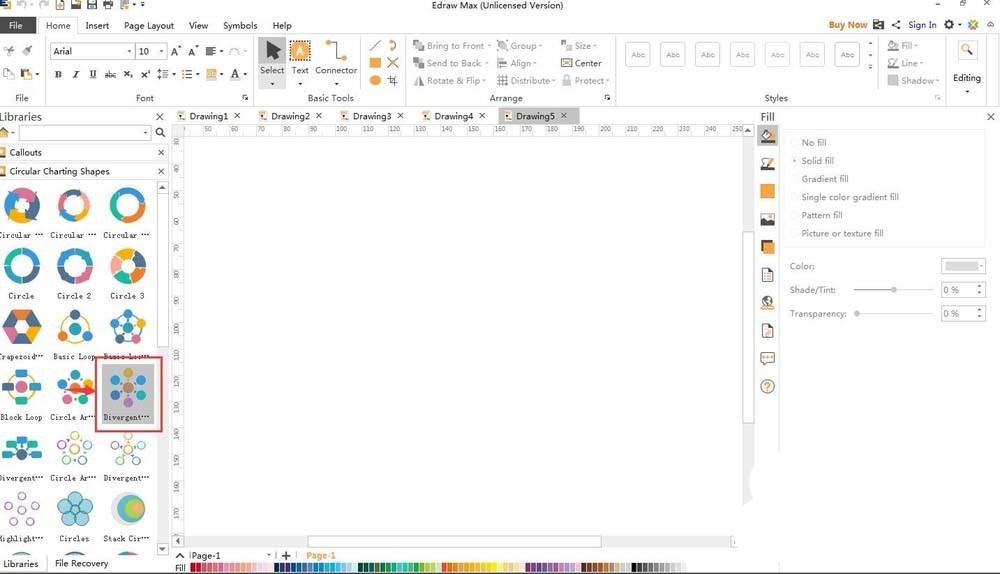Open the Picture icon in right sidebar
Viewport: 1000px width, 574px height.
click(x=768, y=219)
